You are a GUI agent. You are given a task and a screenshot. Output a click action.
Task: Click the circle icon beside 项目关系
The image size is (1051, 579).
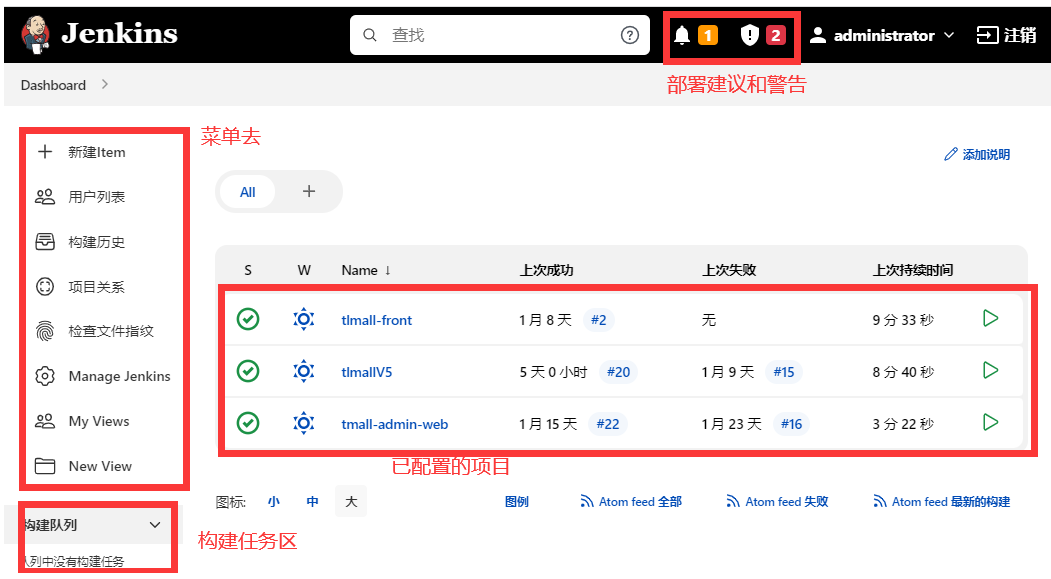(45, 287)
